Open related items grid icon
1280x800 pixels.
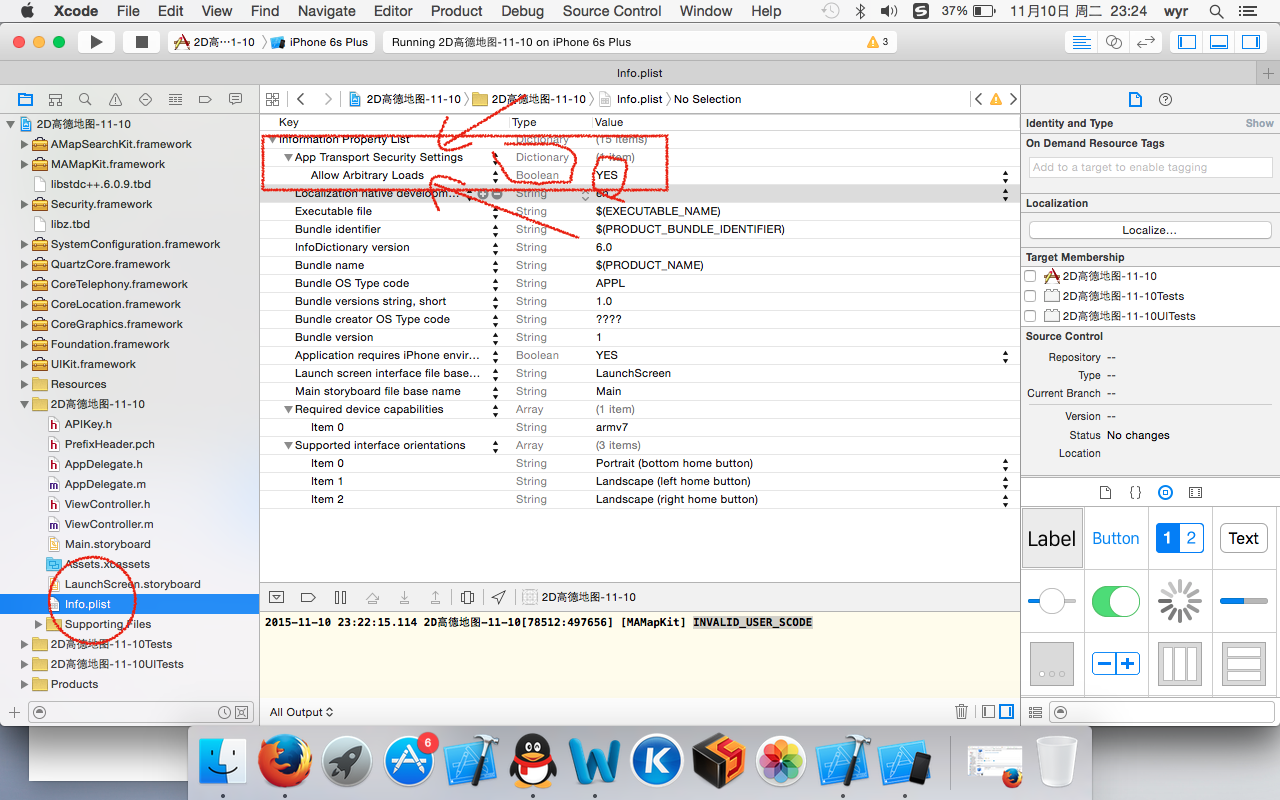pos(272,99)
